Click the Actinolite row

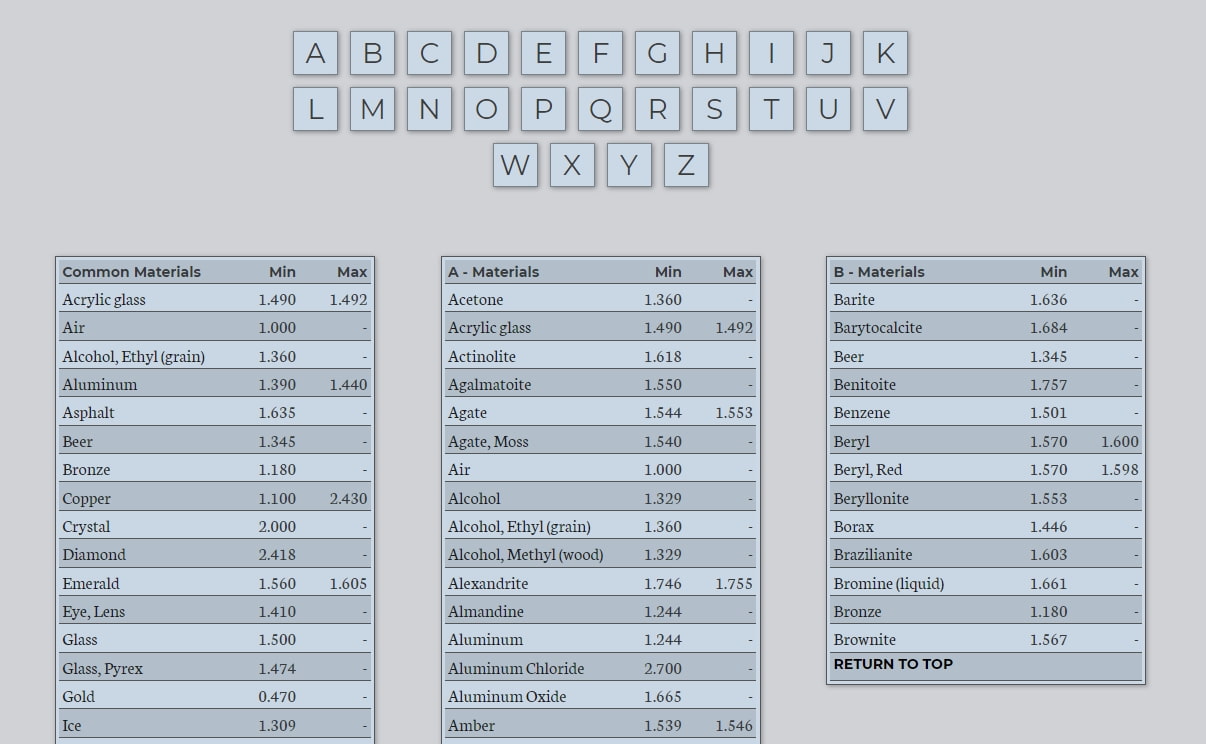coord(601,356)
